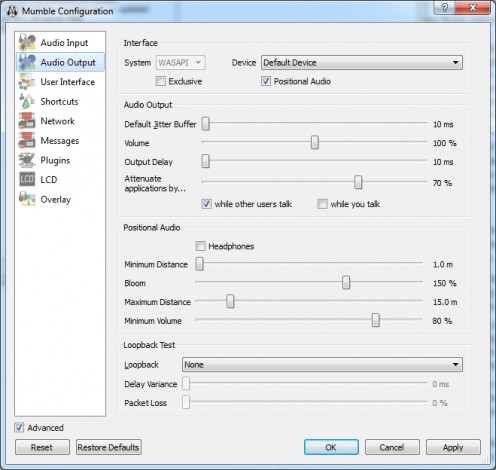Click the Packet Loss slider handle

pyautogui.click(x=186, y=402)
